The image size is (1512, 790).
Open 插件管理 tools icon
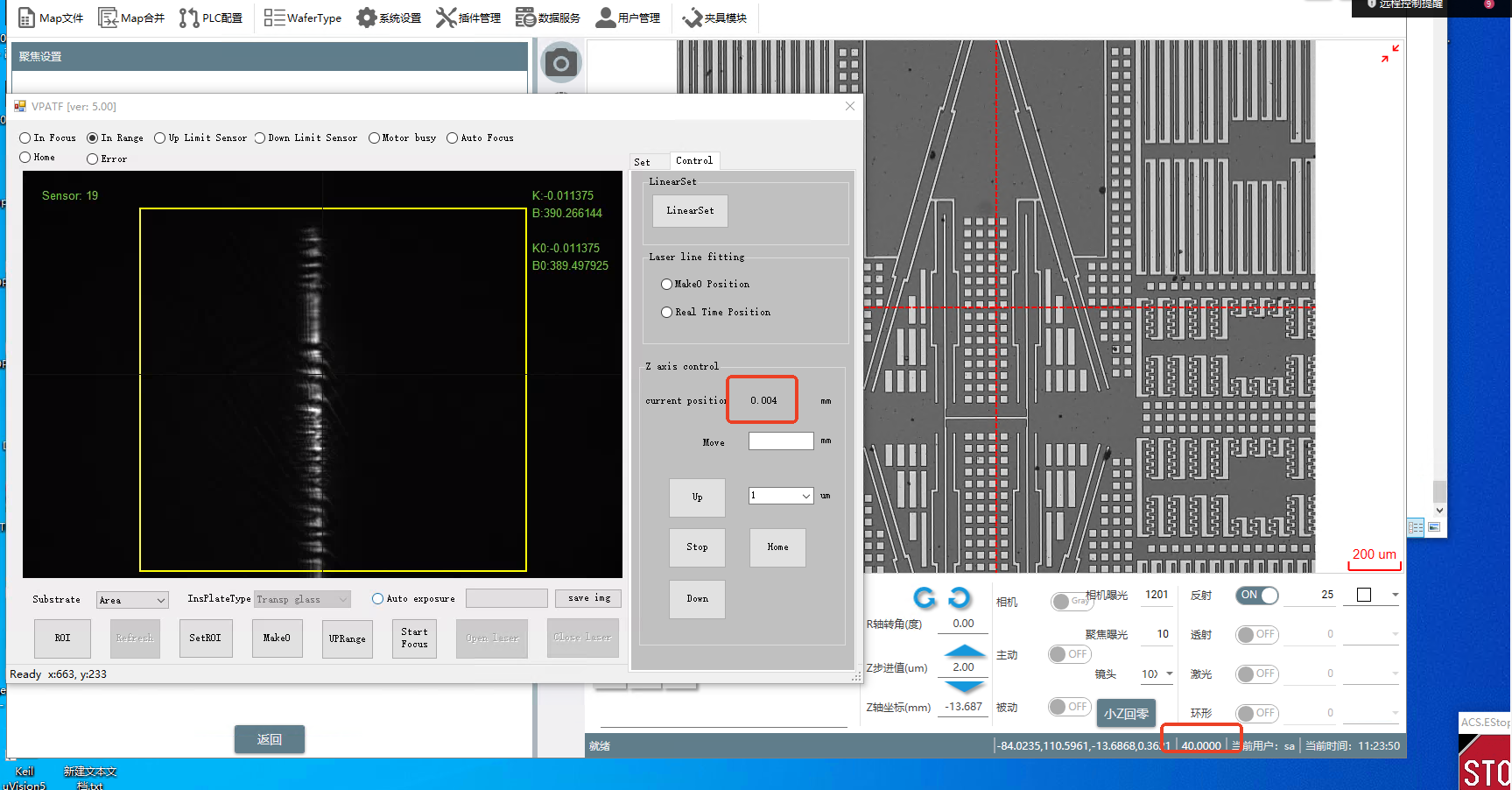pos(468,18)
